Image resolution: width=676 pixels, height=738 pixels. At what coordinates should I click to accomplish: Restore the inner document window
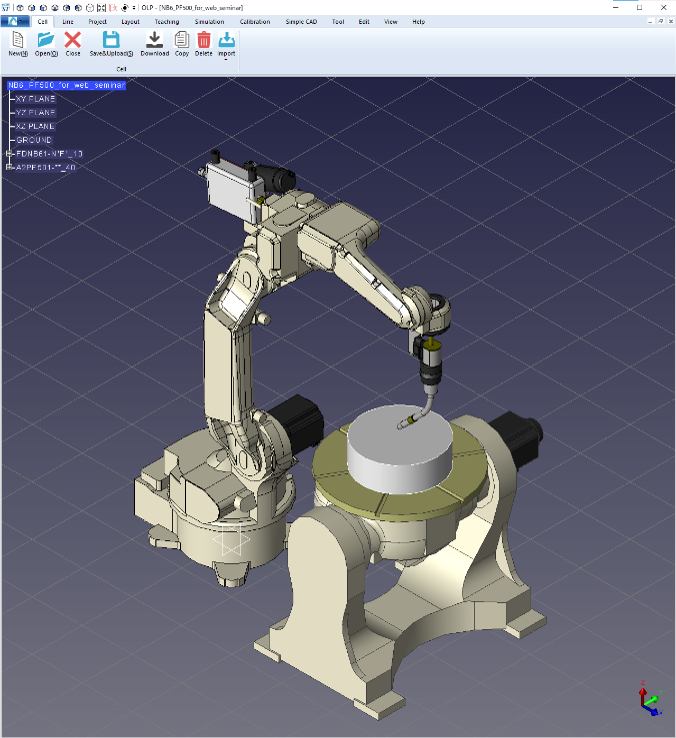pos(659,21)
